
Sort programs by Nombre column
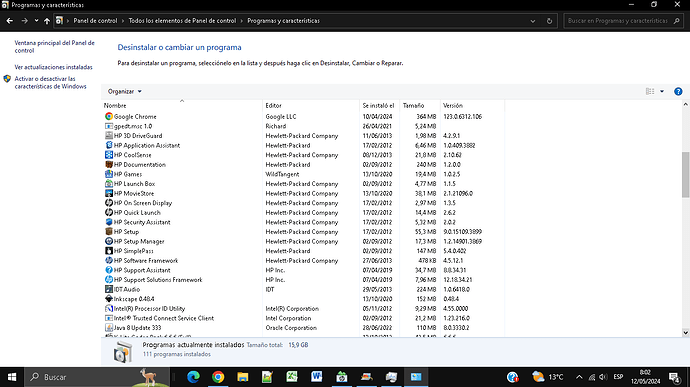coord(182,105)
